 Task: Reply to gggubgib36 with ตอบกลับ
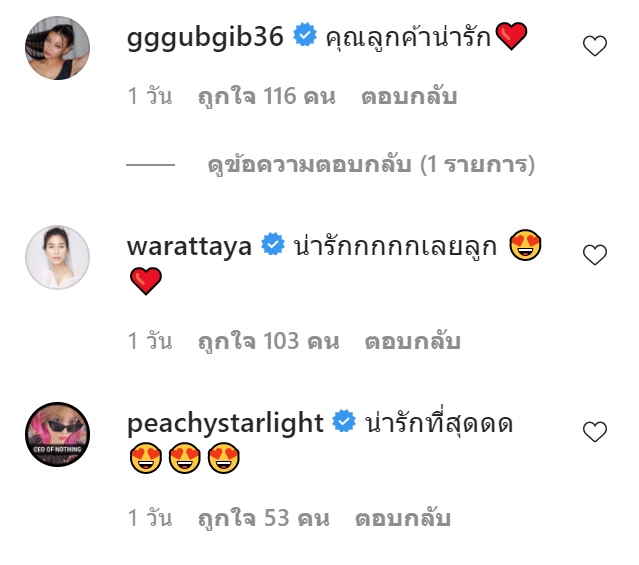click(x=409, y=97)
